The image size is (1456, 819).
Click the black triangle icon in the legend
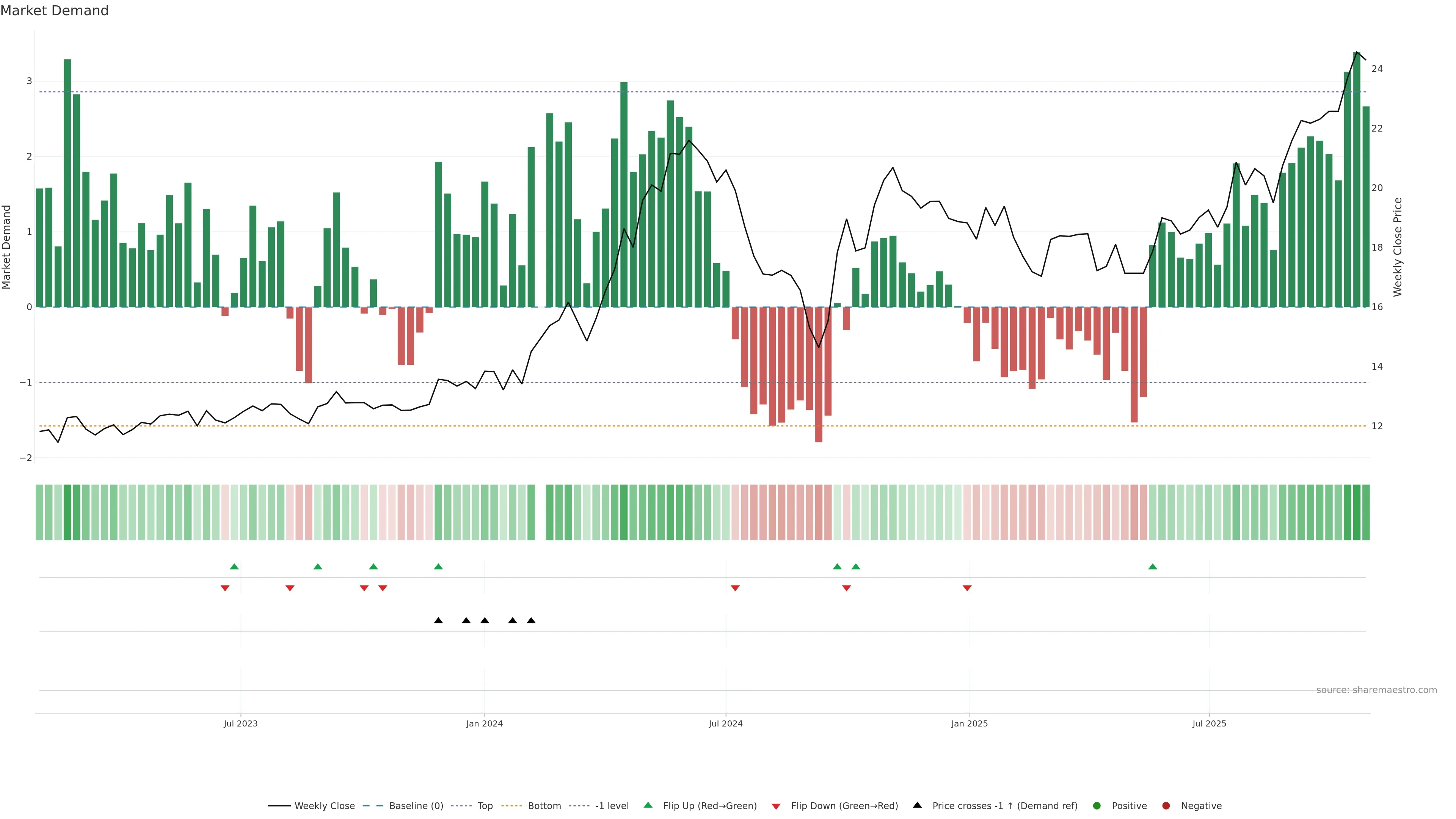tap(917, 805)
